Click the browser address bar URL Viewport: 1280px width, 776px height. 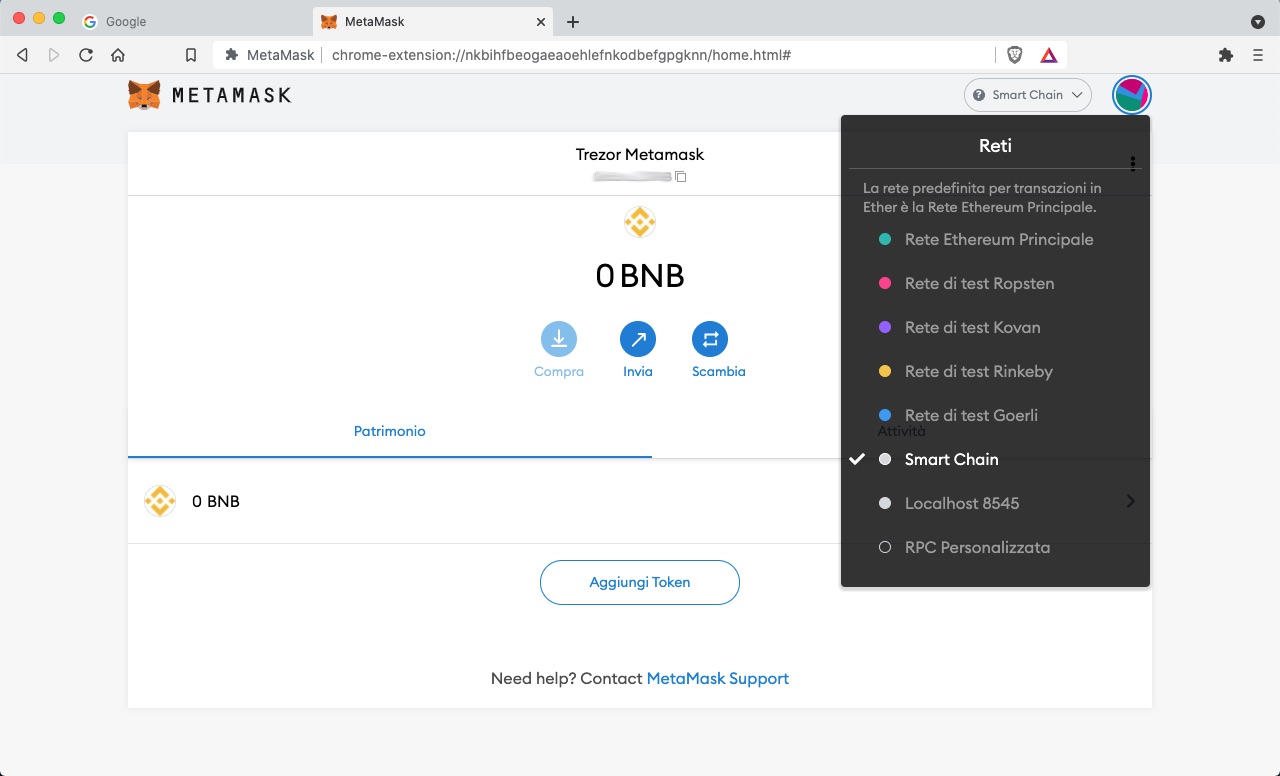pyautogui.click(x=561, y=55)
